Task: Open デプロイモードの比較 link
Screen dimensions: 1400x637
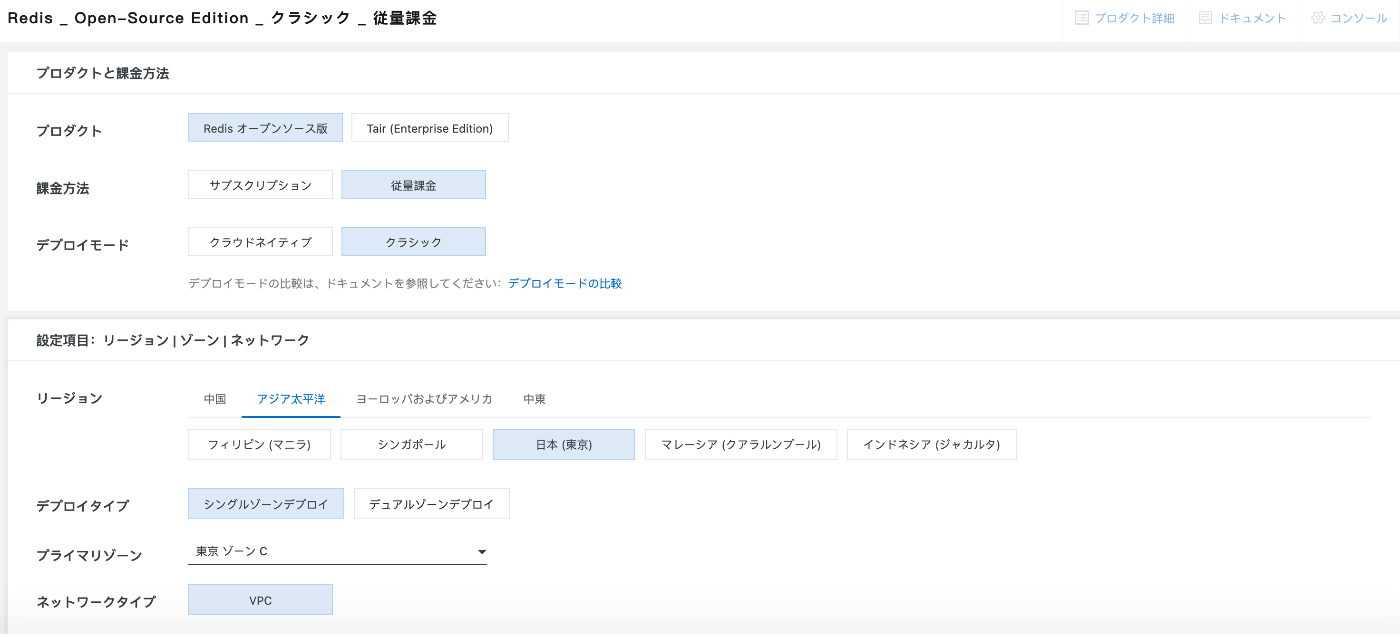Action: 564,284
